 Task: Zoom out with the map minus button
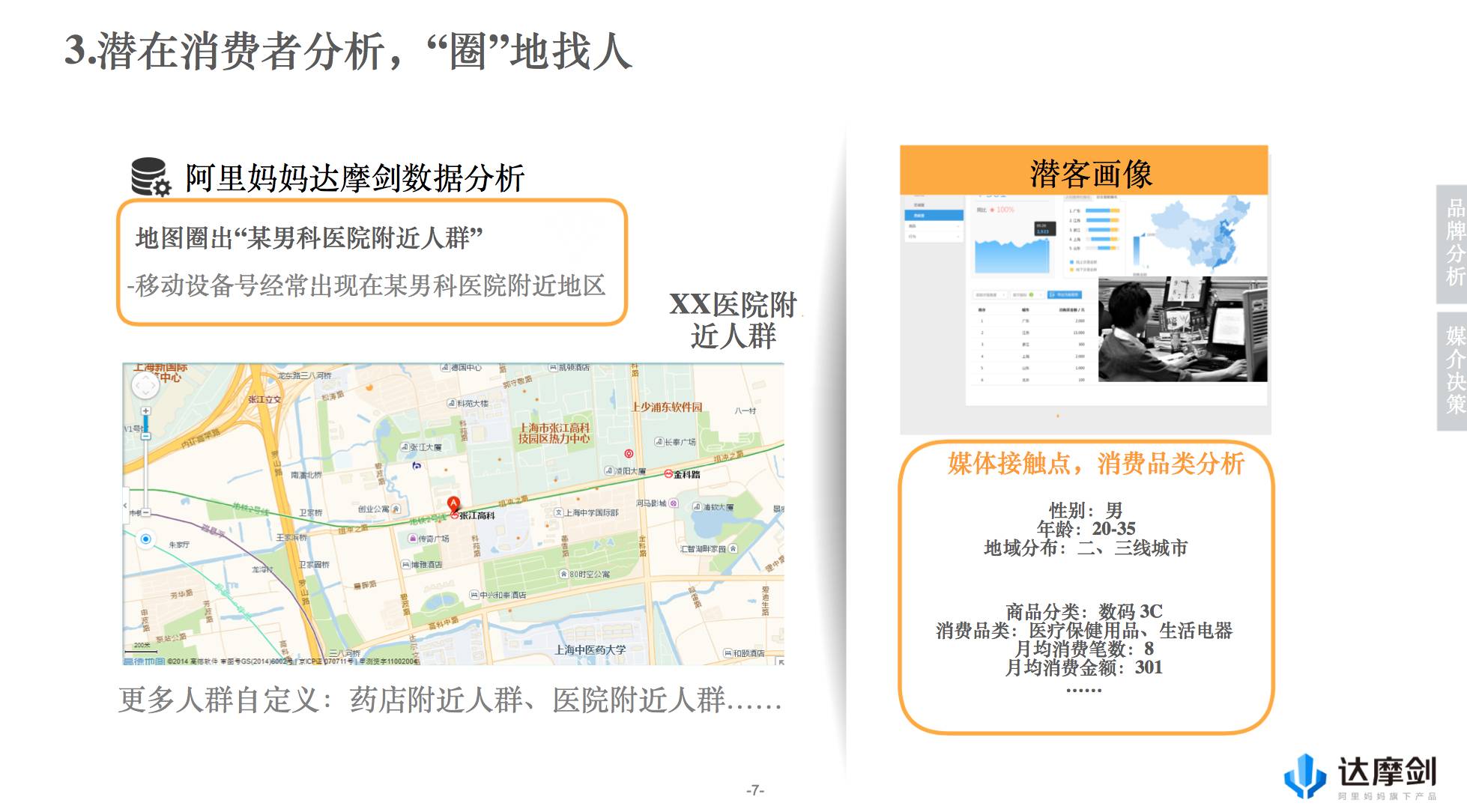(146, 512)
